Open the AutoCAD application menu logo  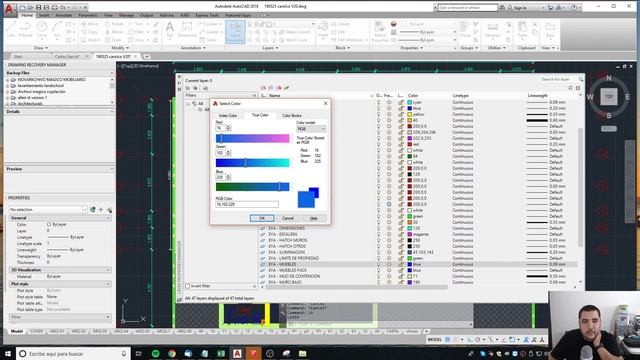(9, 10)
